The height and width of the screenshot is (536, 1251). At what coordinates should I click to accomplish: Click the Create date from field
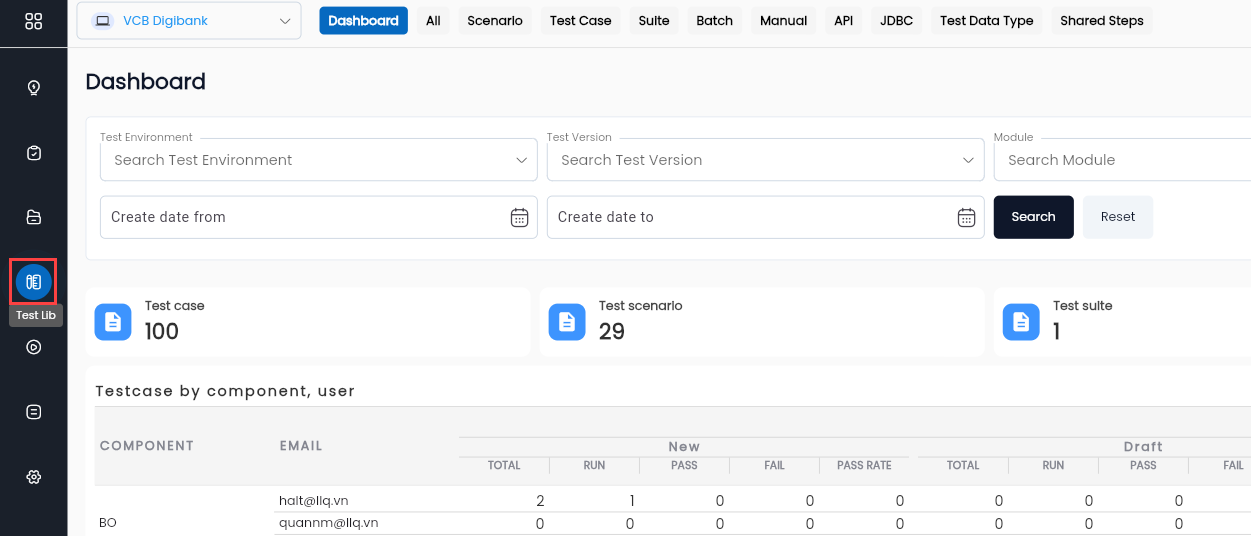click(x=319, y=217)
